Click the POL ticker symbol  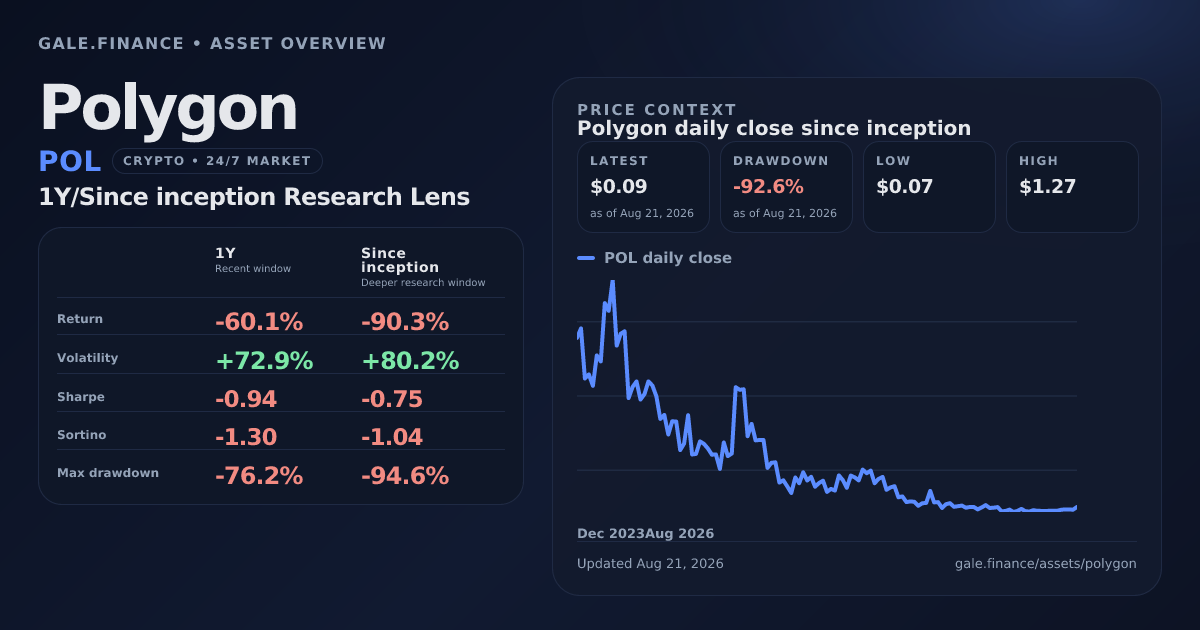click(x=70, y=162)
